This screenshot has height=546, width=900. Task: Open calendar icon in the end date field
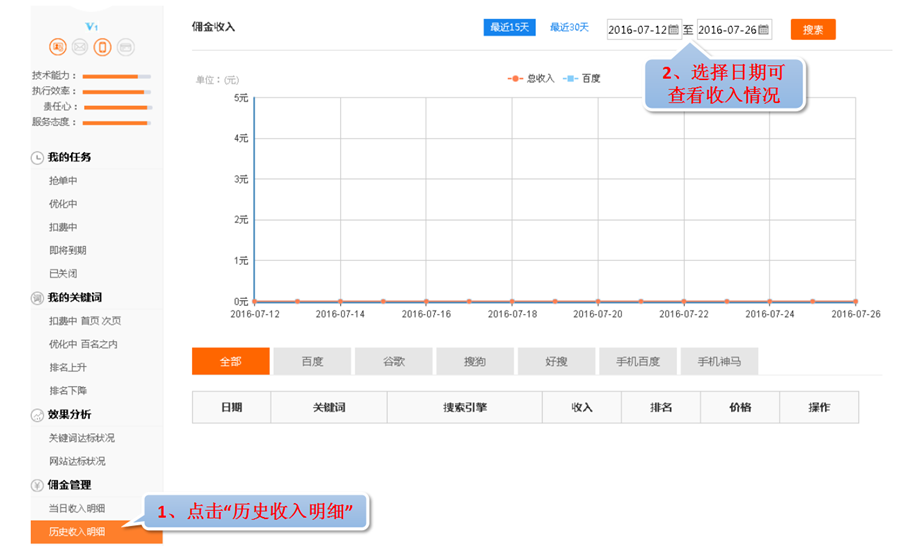pyautogui.click(x=763, y=30)
